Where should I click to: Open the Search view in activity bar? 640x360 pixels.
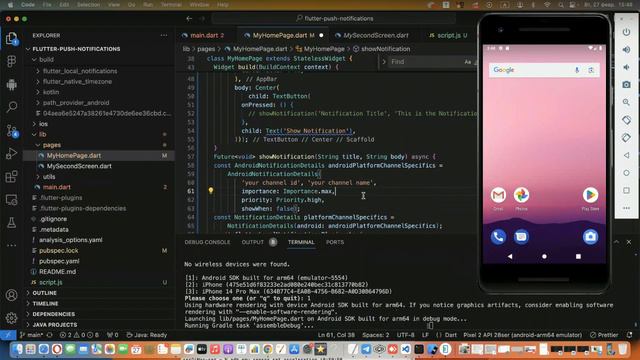(x=11, y=107)
